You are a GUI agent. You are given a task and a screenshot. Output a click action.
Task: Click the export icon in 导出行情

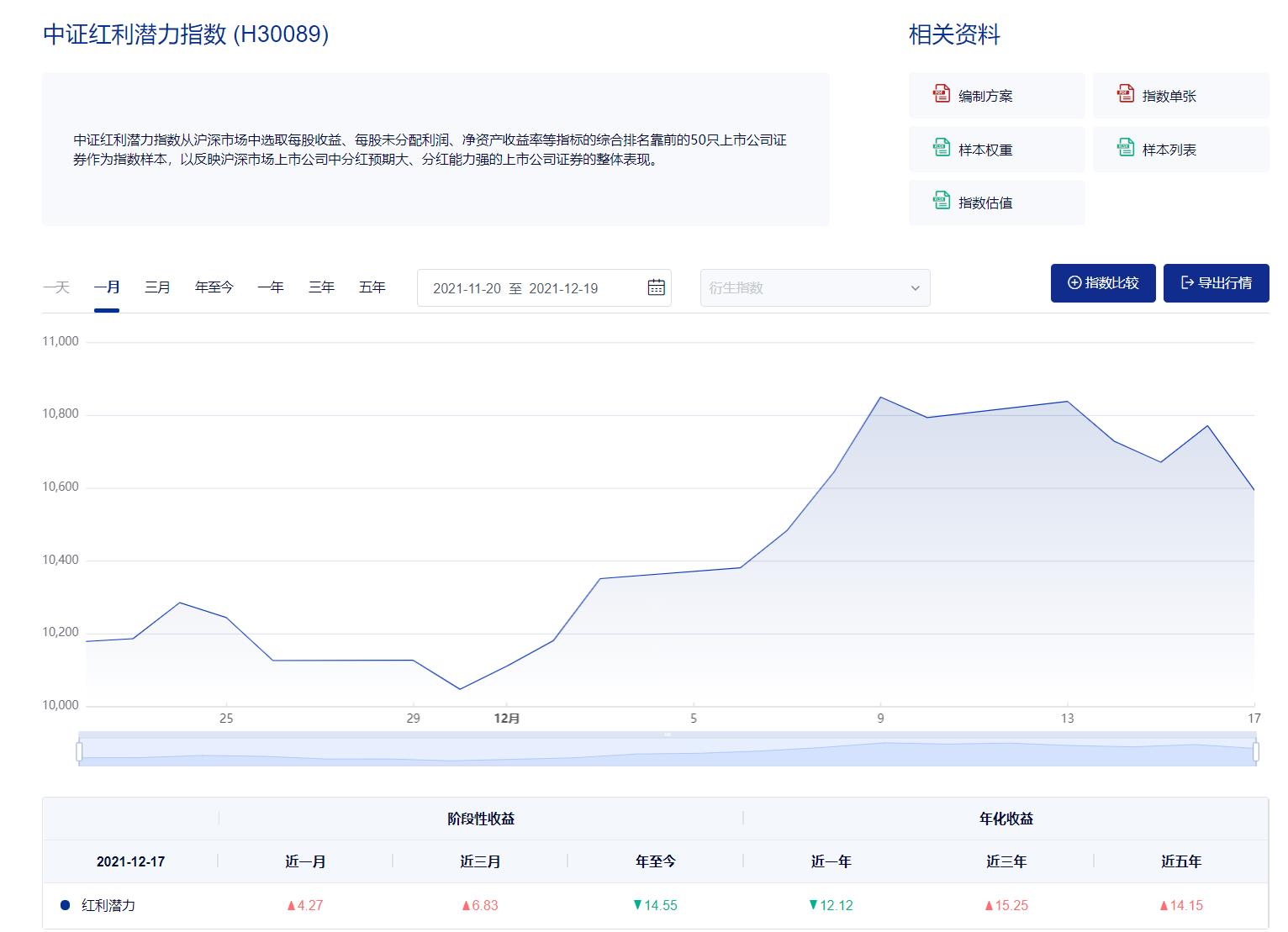pyautogui.click(x=1187, y=283)
